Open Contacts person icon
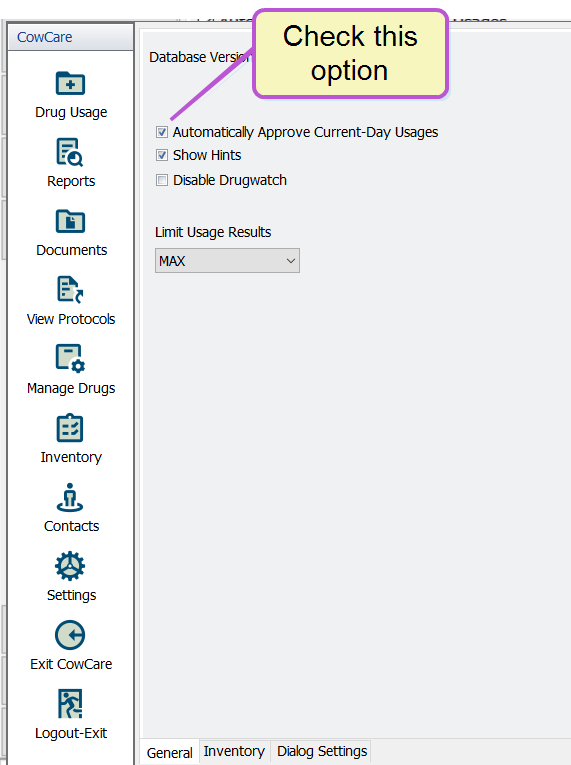The height and width of the screenshot is (765, 571). [70, 497]
